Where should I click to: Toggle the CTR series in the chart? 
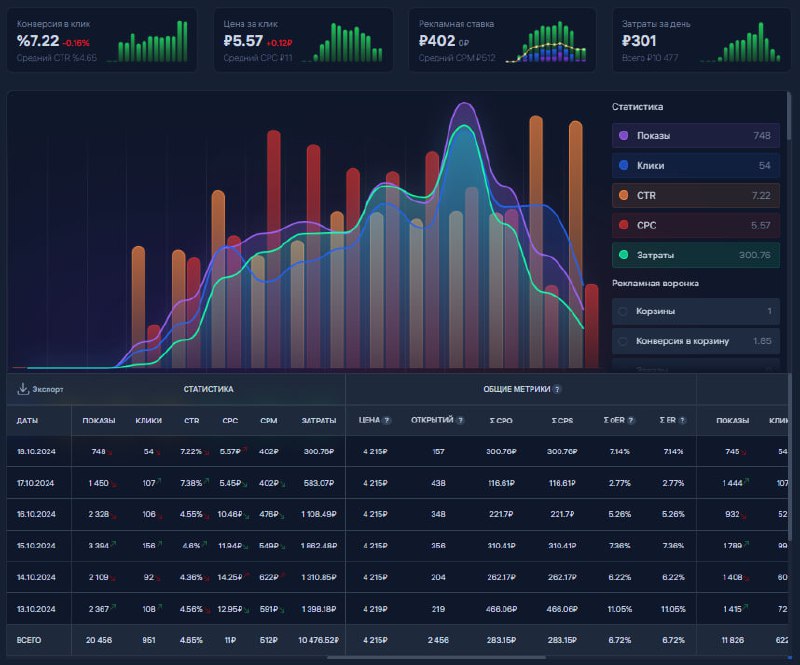pyautogui.click(x=696, y=195)
